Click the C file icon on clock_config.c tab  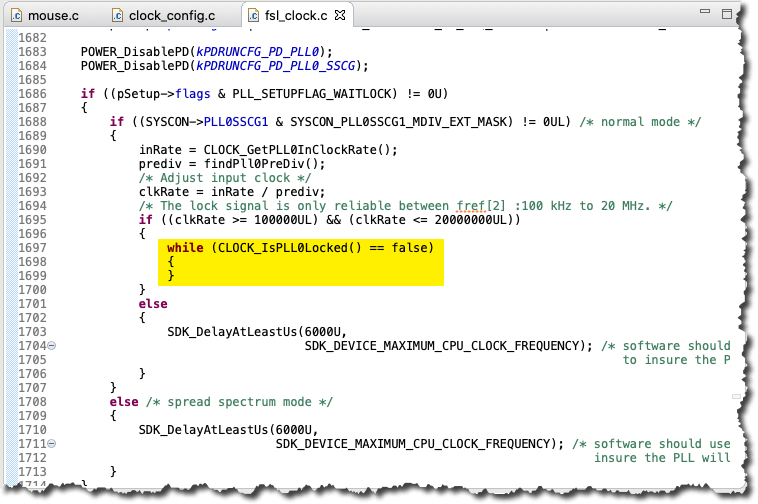[x=119, y=16]
